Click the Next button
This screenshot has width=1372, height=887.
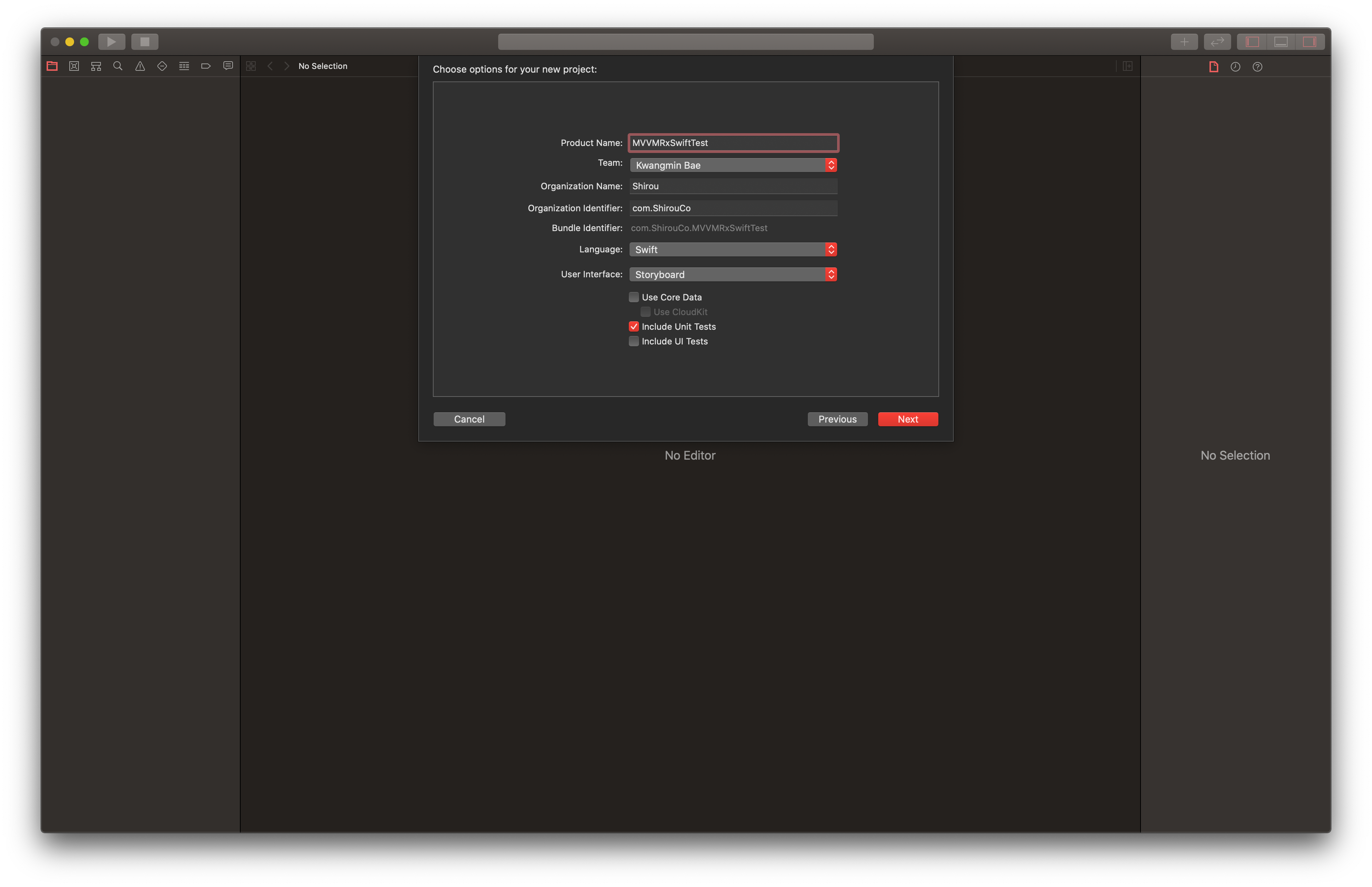coord(907,419)
